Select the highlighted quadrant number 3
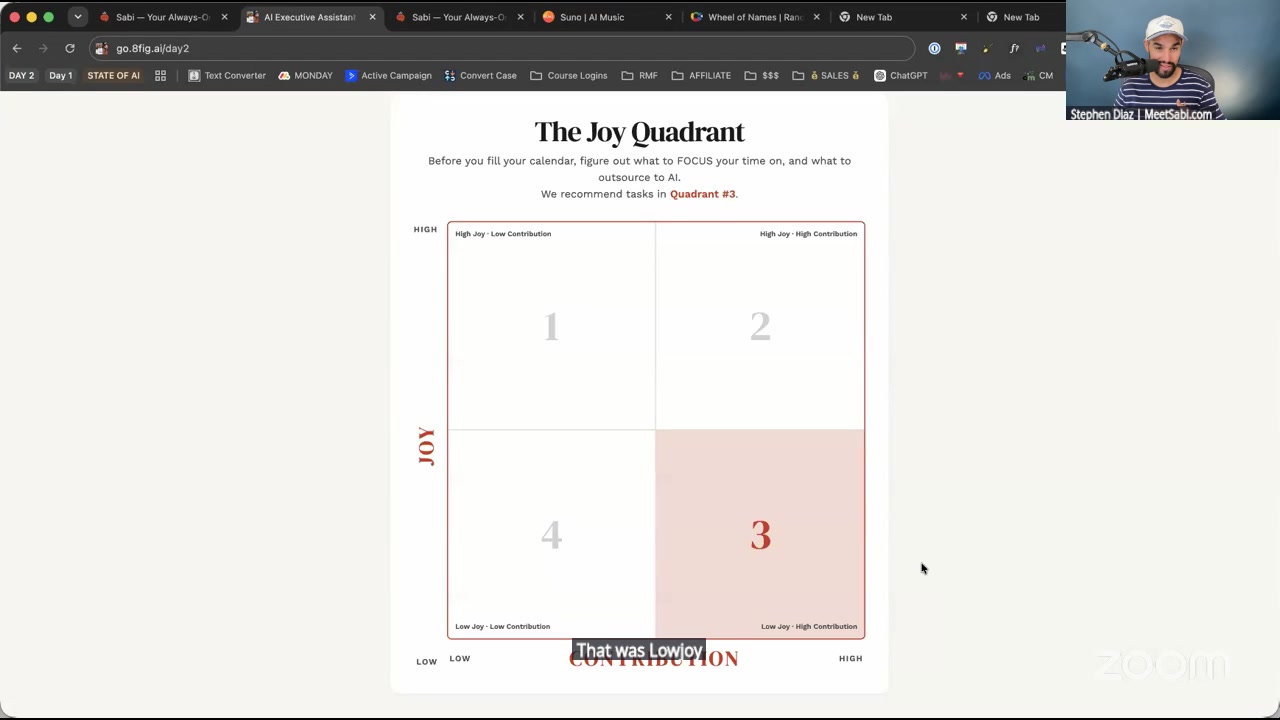The image size is (1280, 720). (x=760, y=535)
